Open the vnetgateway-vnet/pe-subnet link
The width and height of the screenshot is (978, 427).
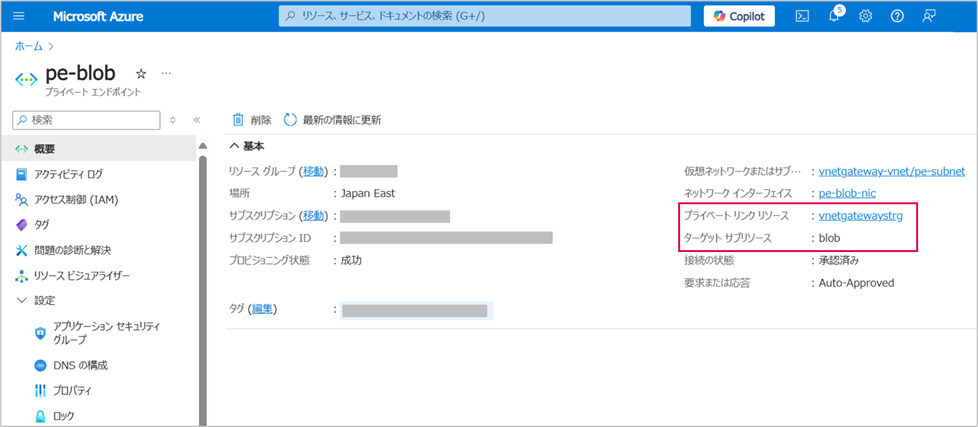pos(892,171)
